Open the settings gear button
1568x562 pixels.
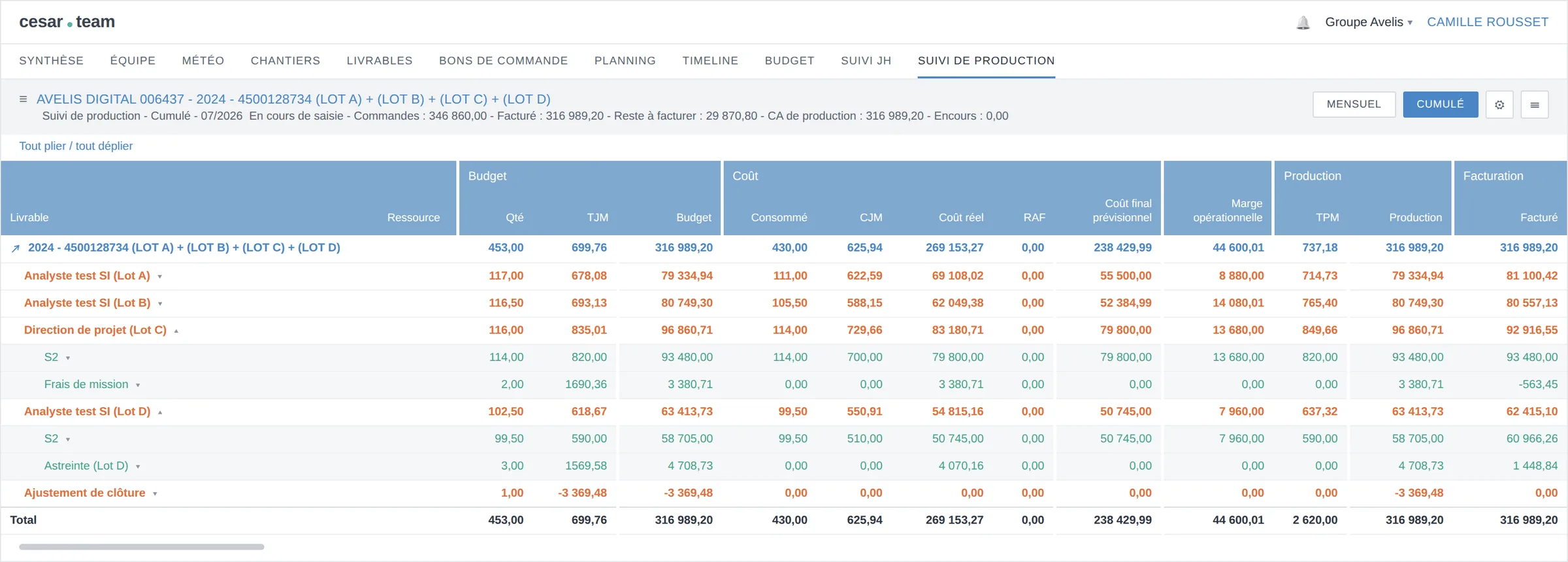tap(1499, 105)
